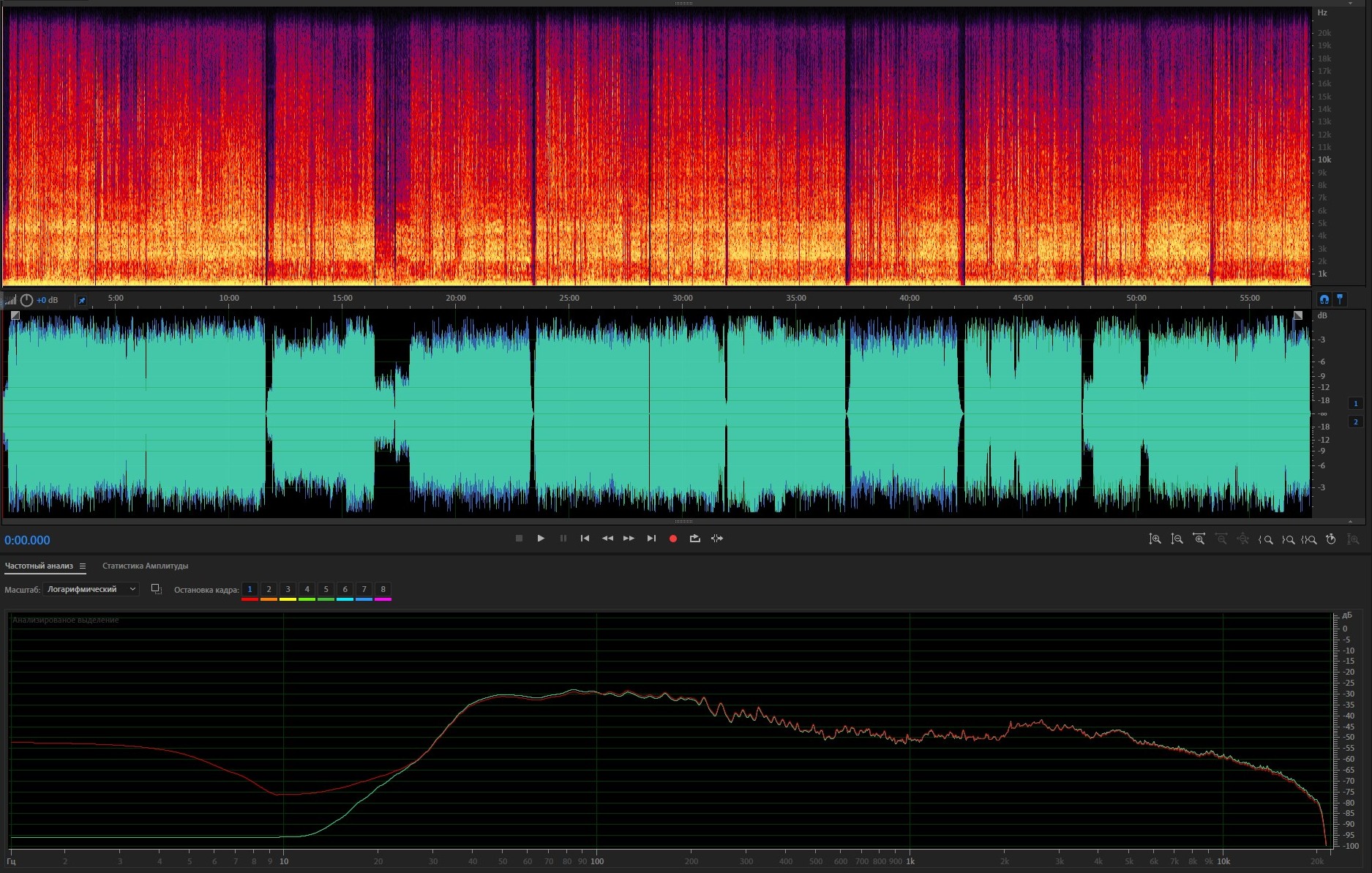Click the fast forward button

click(629, 539)
